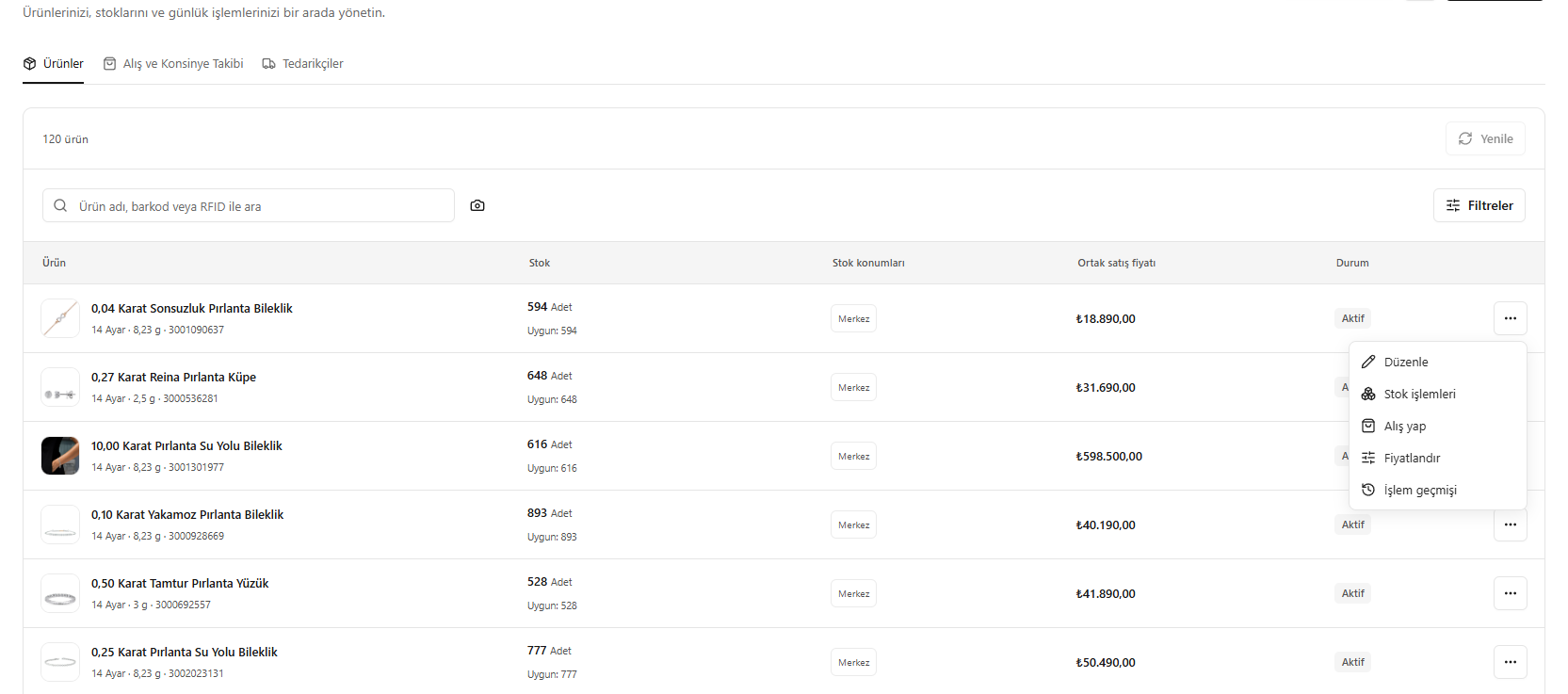The height and width of the screenshot is (694, 1568).
Task: Switch to Alış ve Konsinye Takibi tab
Action: coord(173,64)
